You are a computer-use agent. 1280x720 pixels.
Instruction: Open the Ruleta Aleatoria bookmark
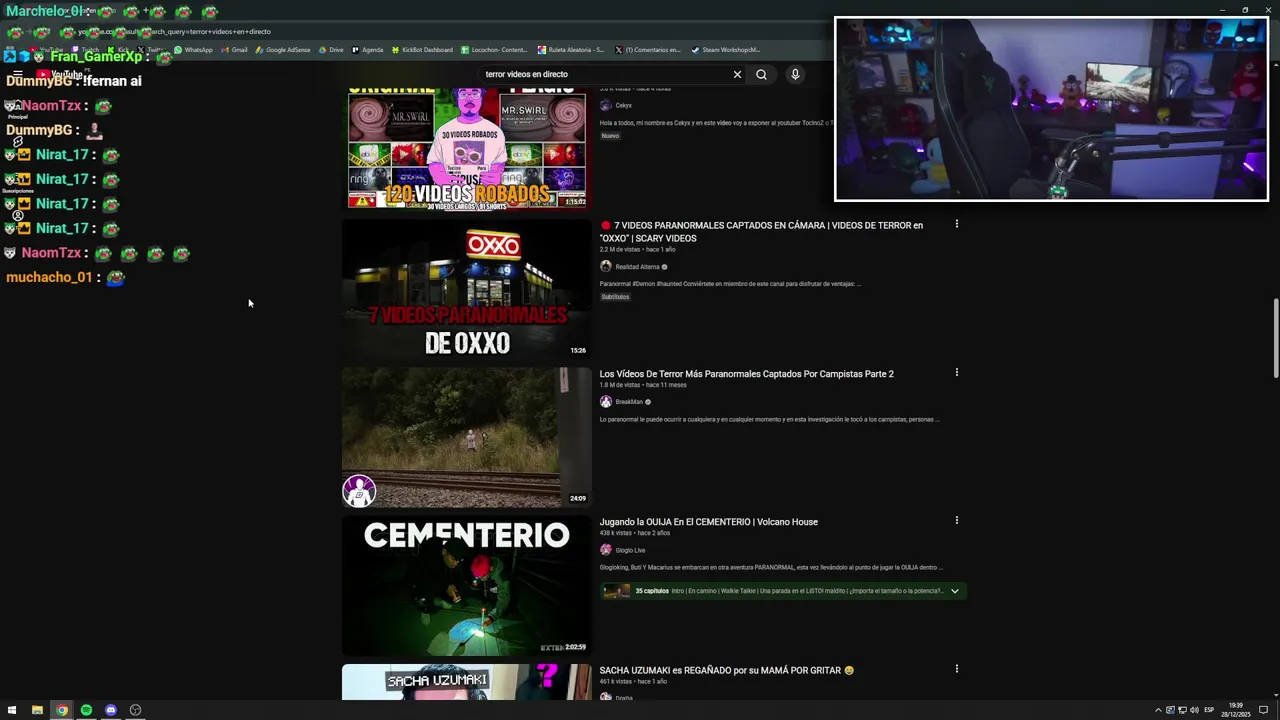[x=571, y=49]
